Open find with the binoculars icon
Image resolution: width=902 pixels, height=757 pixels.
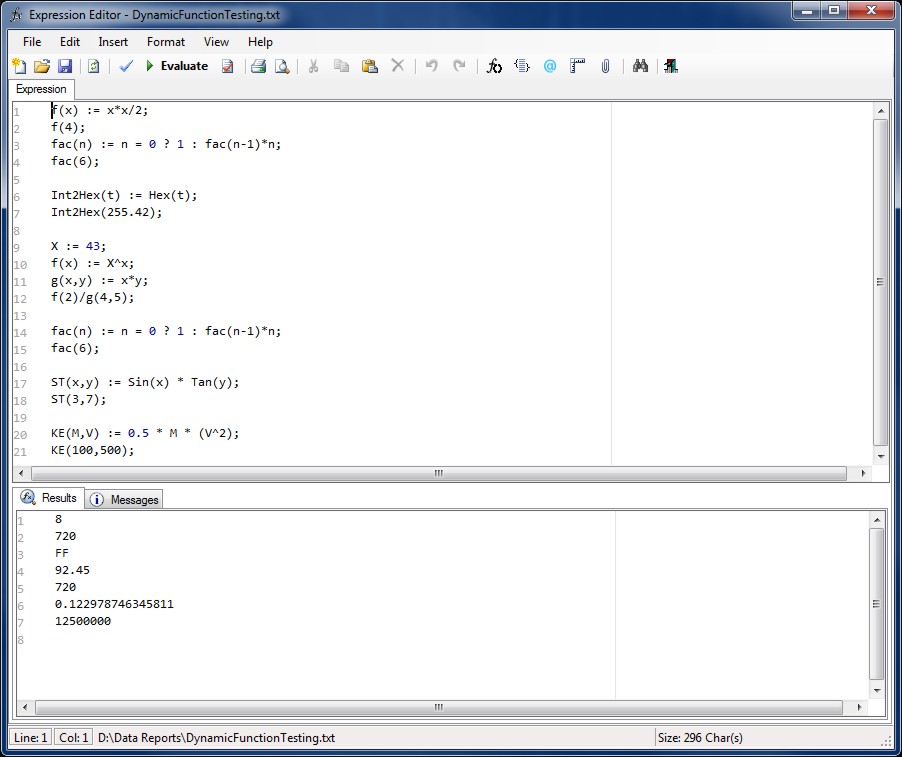pos(641,66)
